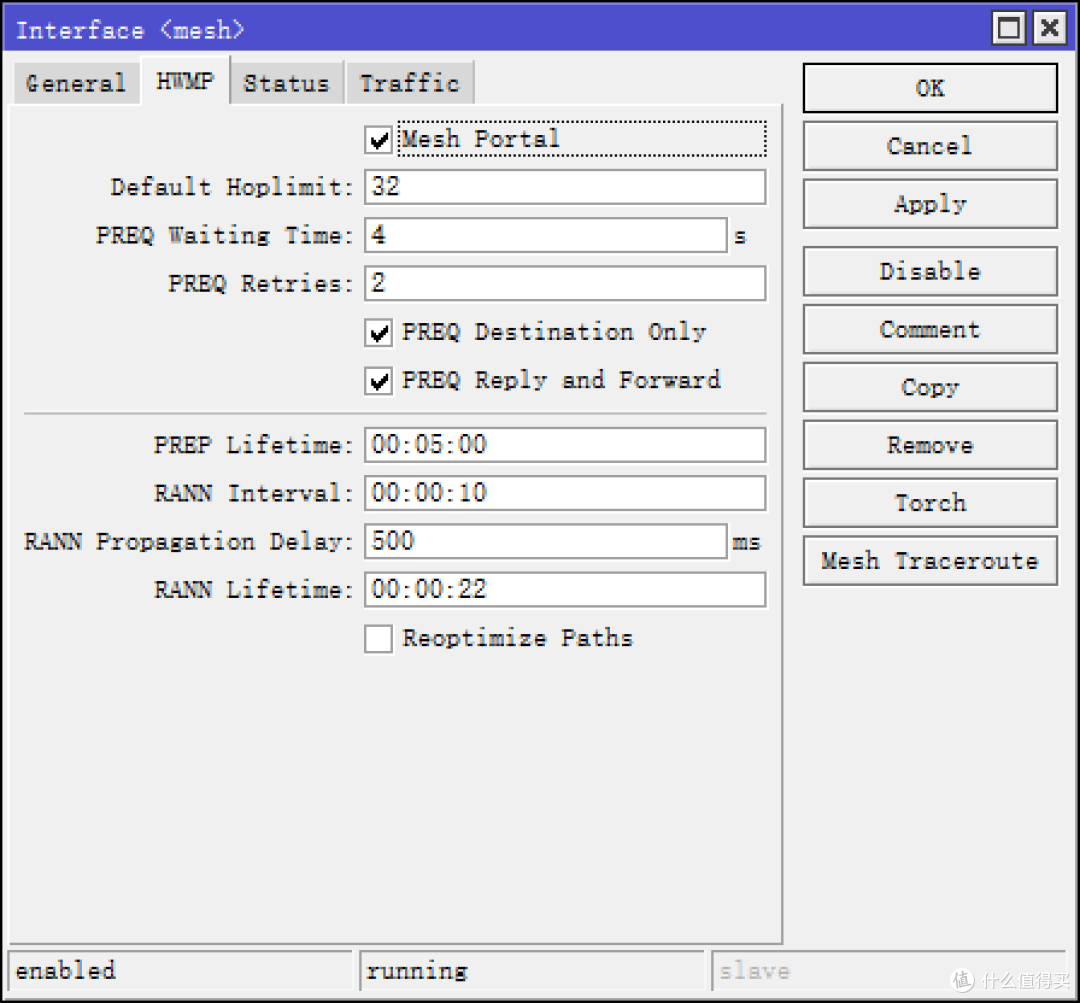Enable Reoptimize Paths option
The width and height of the screenshot is (1080, 1003).
click(x=378, y=639)
